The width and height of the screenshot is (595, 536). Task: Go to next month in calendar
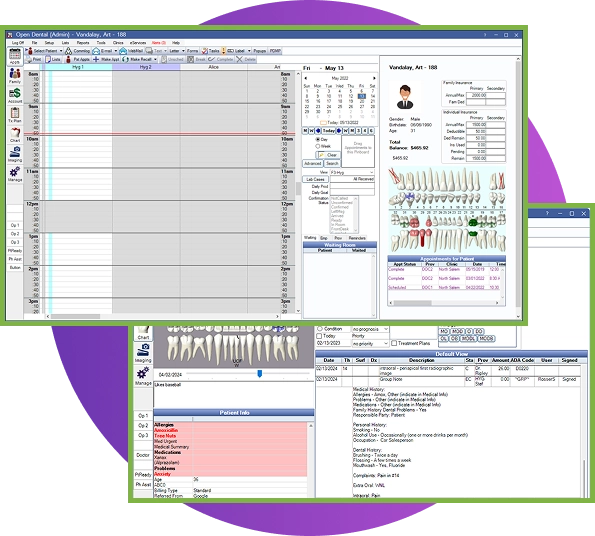point(374,78)
